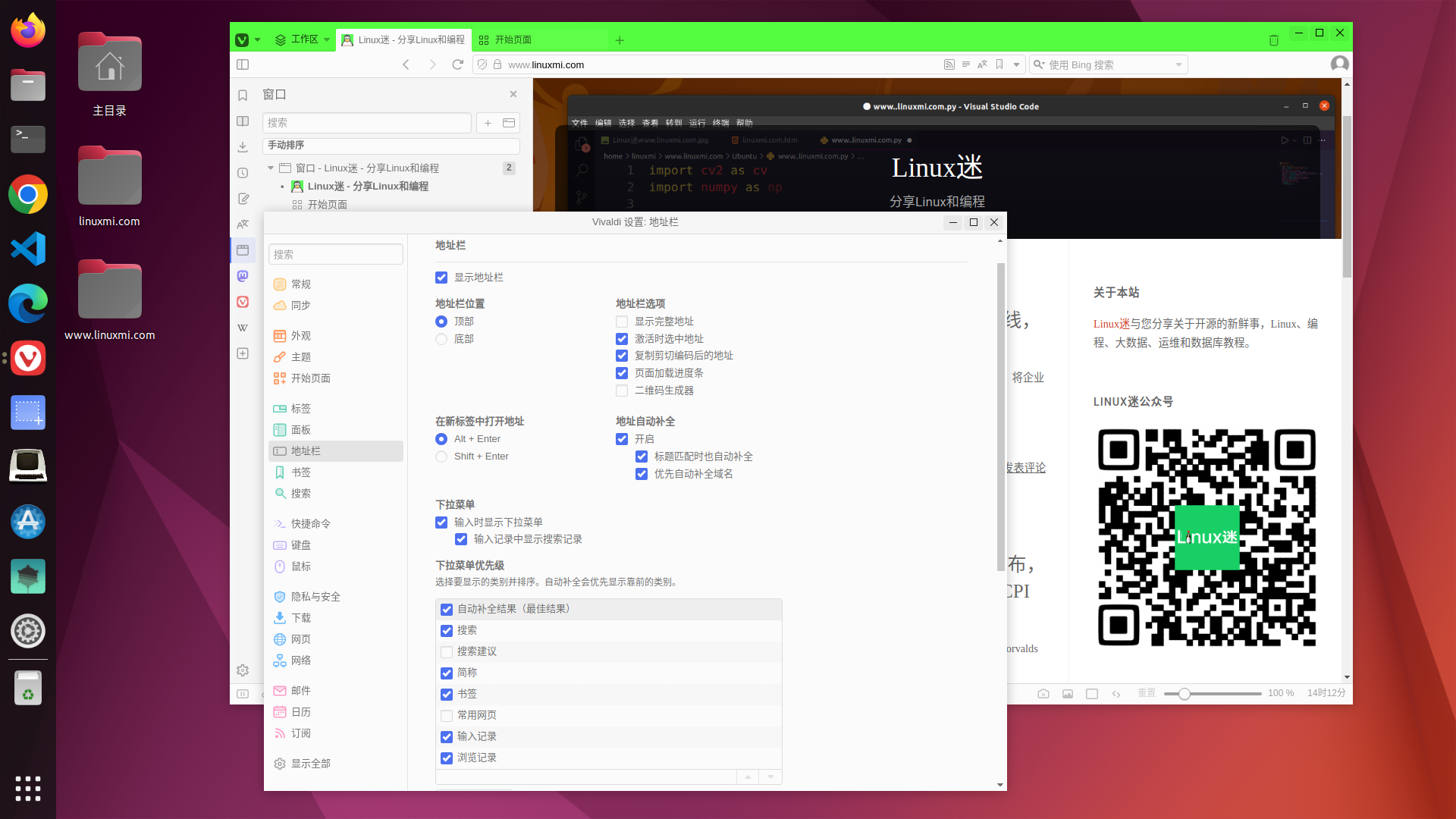This screenshot has width=1456, height=819.
Task: Toggle 页面加载进度条 checkbox
Action: [622, 373]
